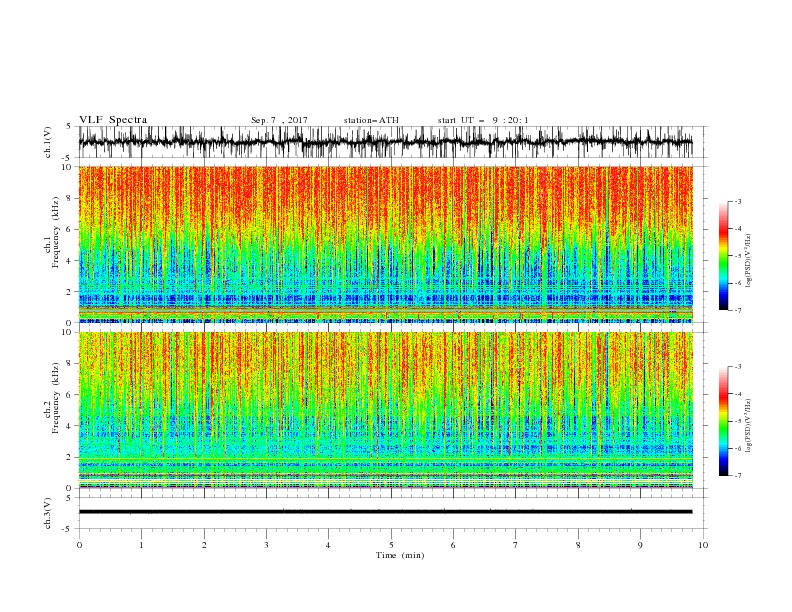Click the ch.2 "Frequency (kHz)" axis label

(x=56, y=397)
